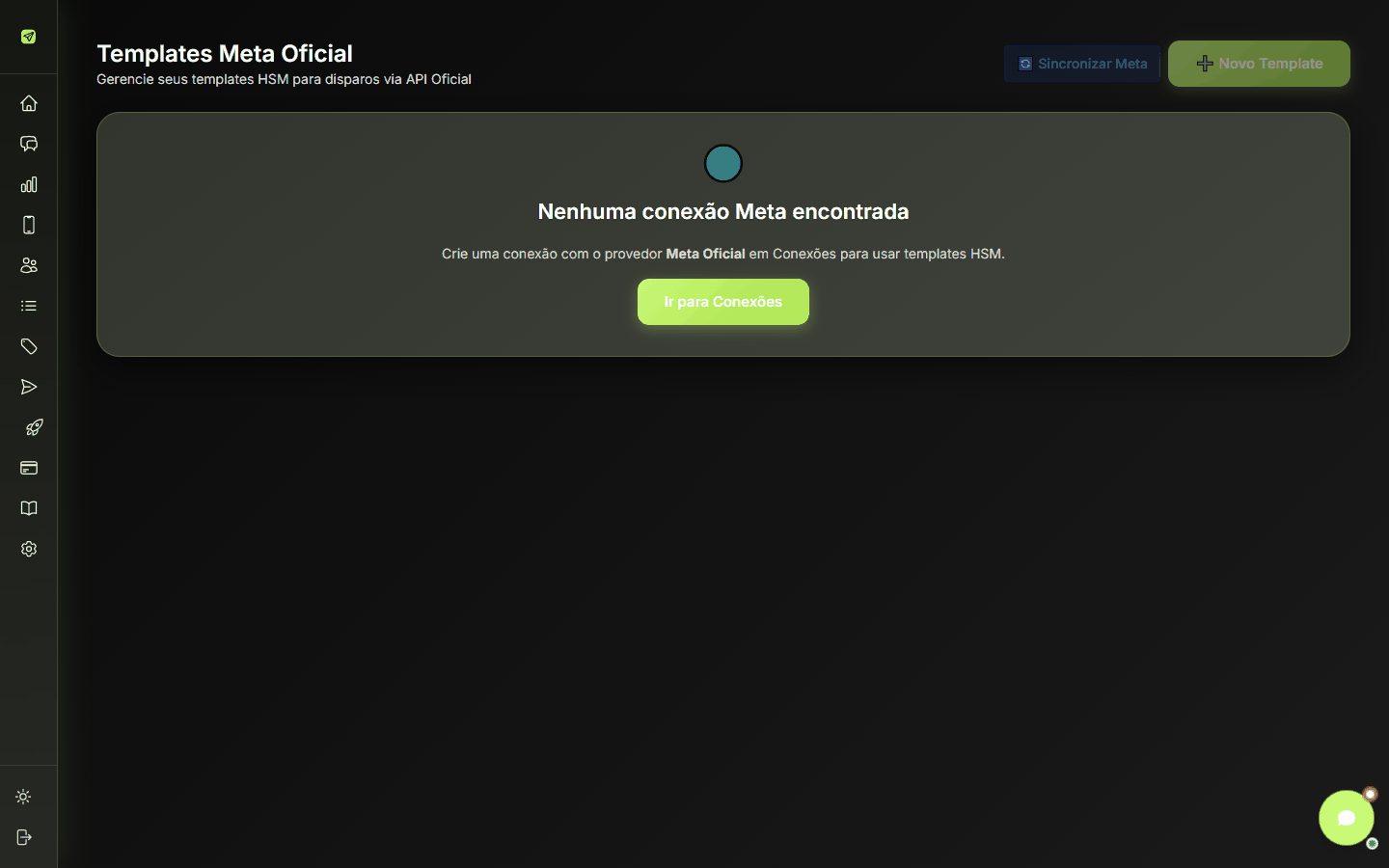This screenshot has height=868, width=1389.
Task: Open the Home icon in sidebar
Action: (29, 103)
